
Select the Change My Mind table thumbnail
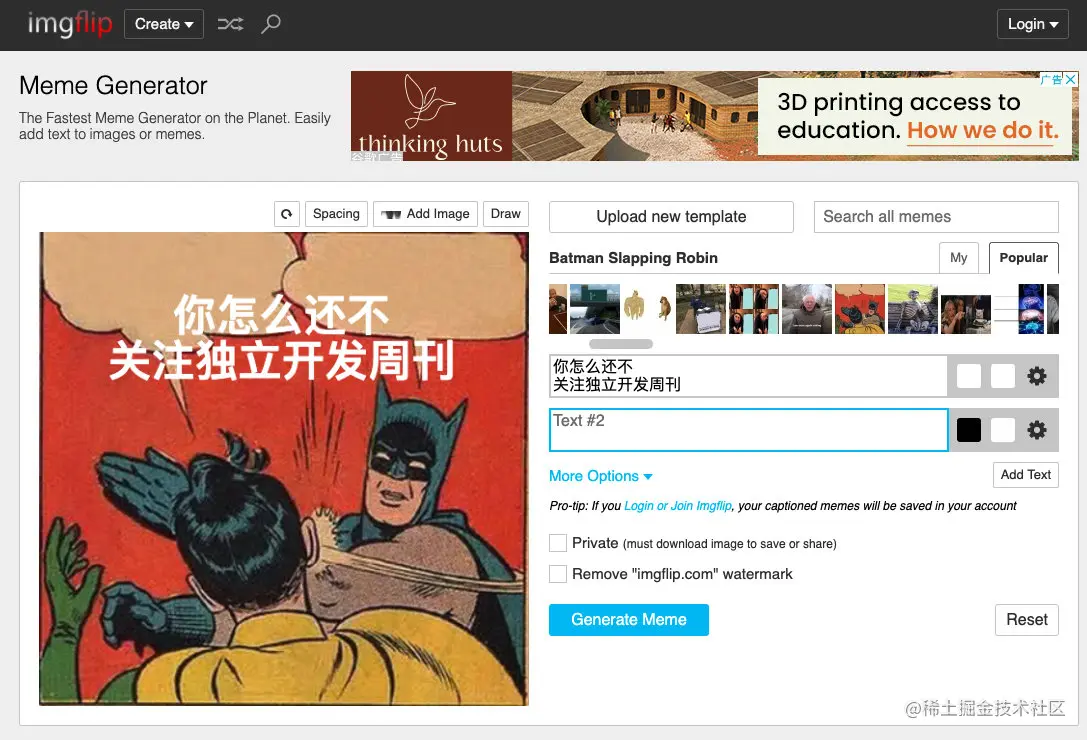(701, 309)
